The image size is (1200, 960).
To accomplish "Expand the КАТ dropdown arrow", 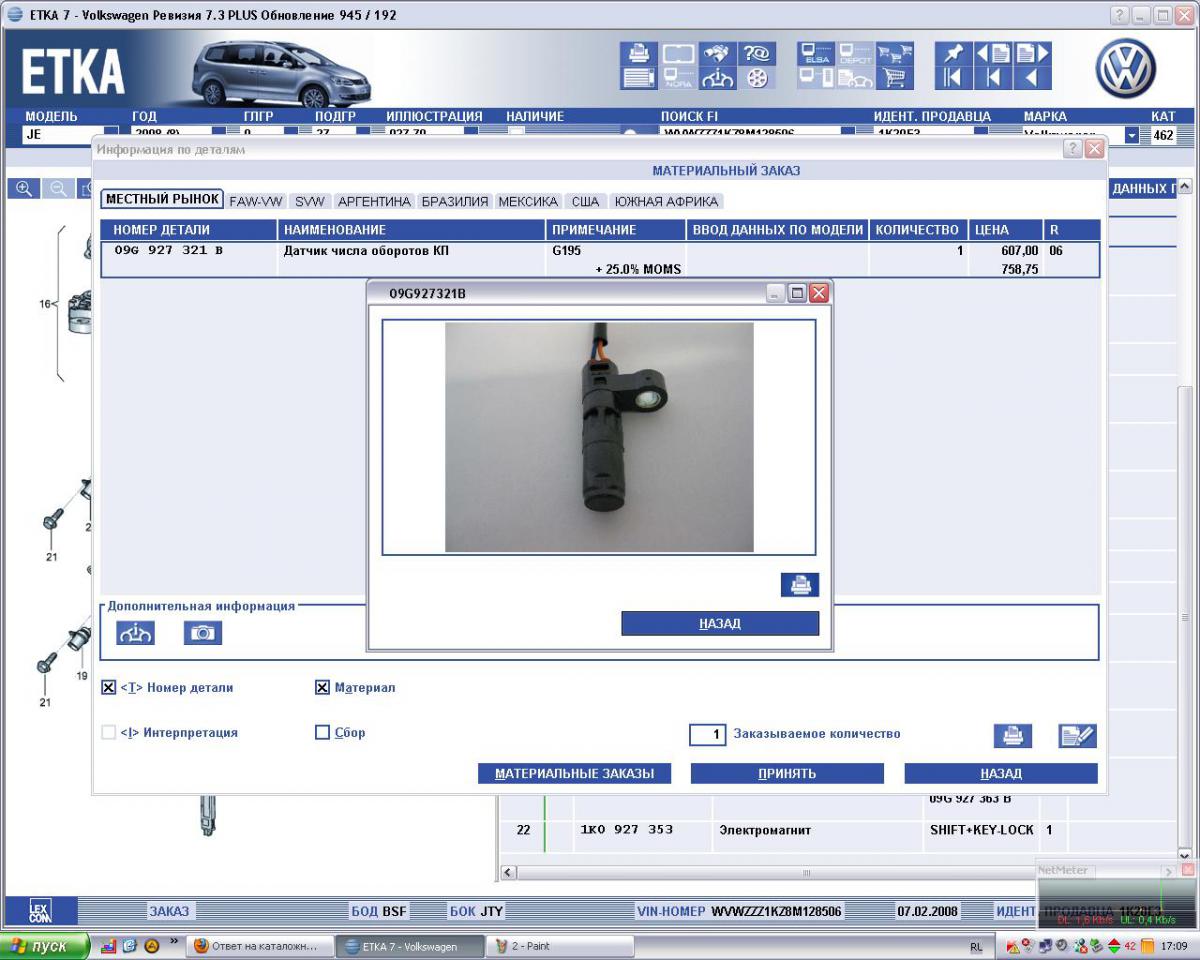I will (1132, 135).
